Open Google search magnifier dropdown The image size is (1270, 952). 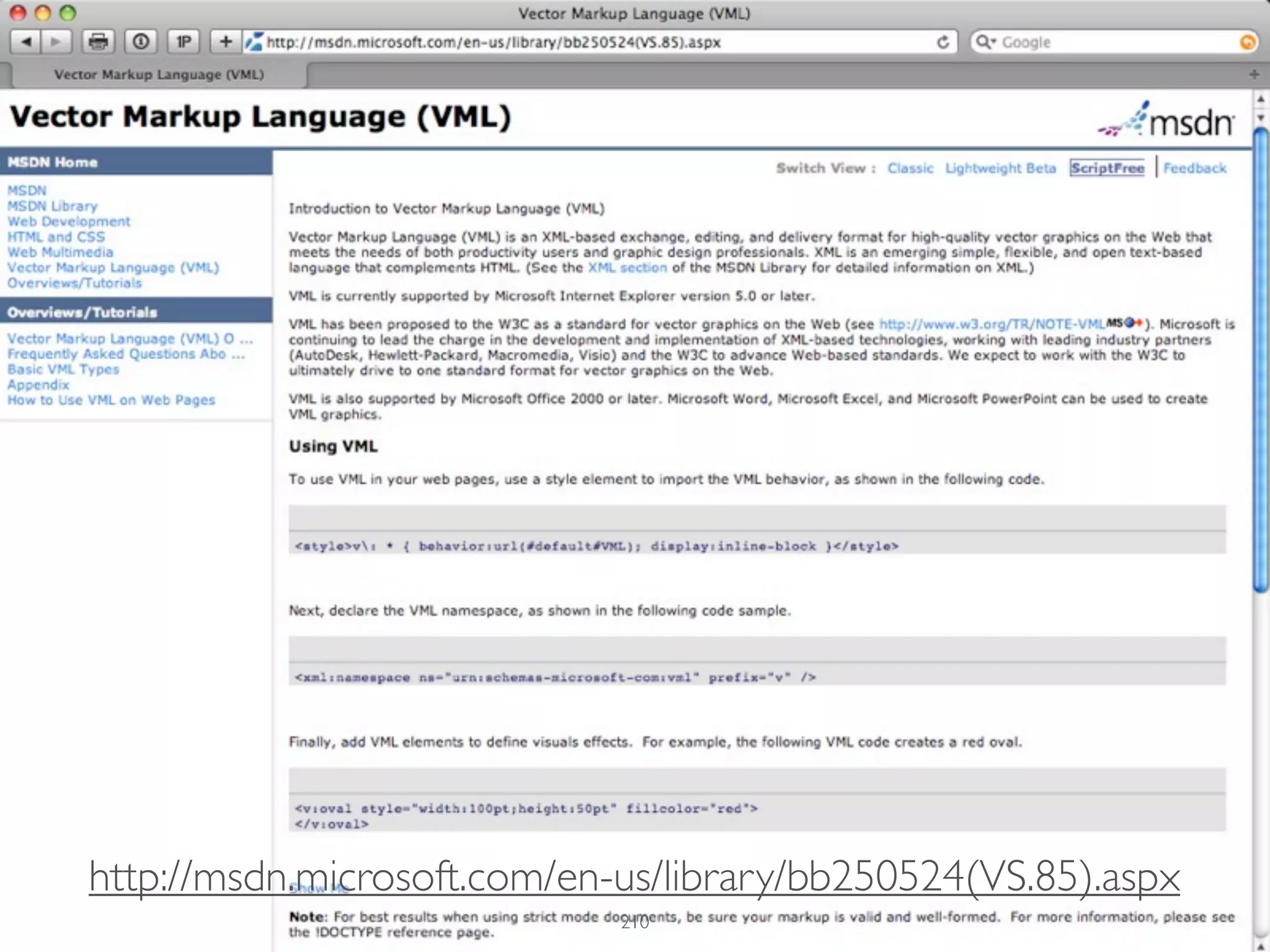[x=985, y=42]
